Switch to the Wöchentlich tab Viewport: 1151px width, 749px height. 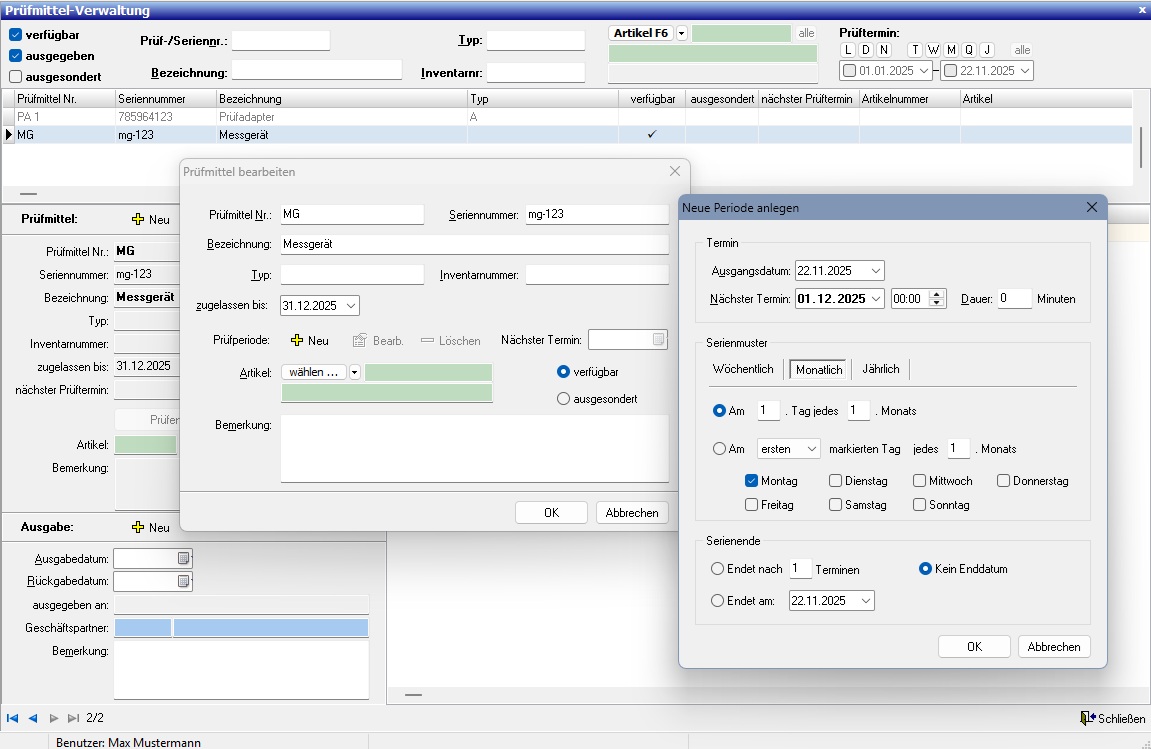click(x=743, y=369)
